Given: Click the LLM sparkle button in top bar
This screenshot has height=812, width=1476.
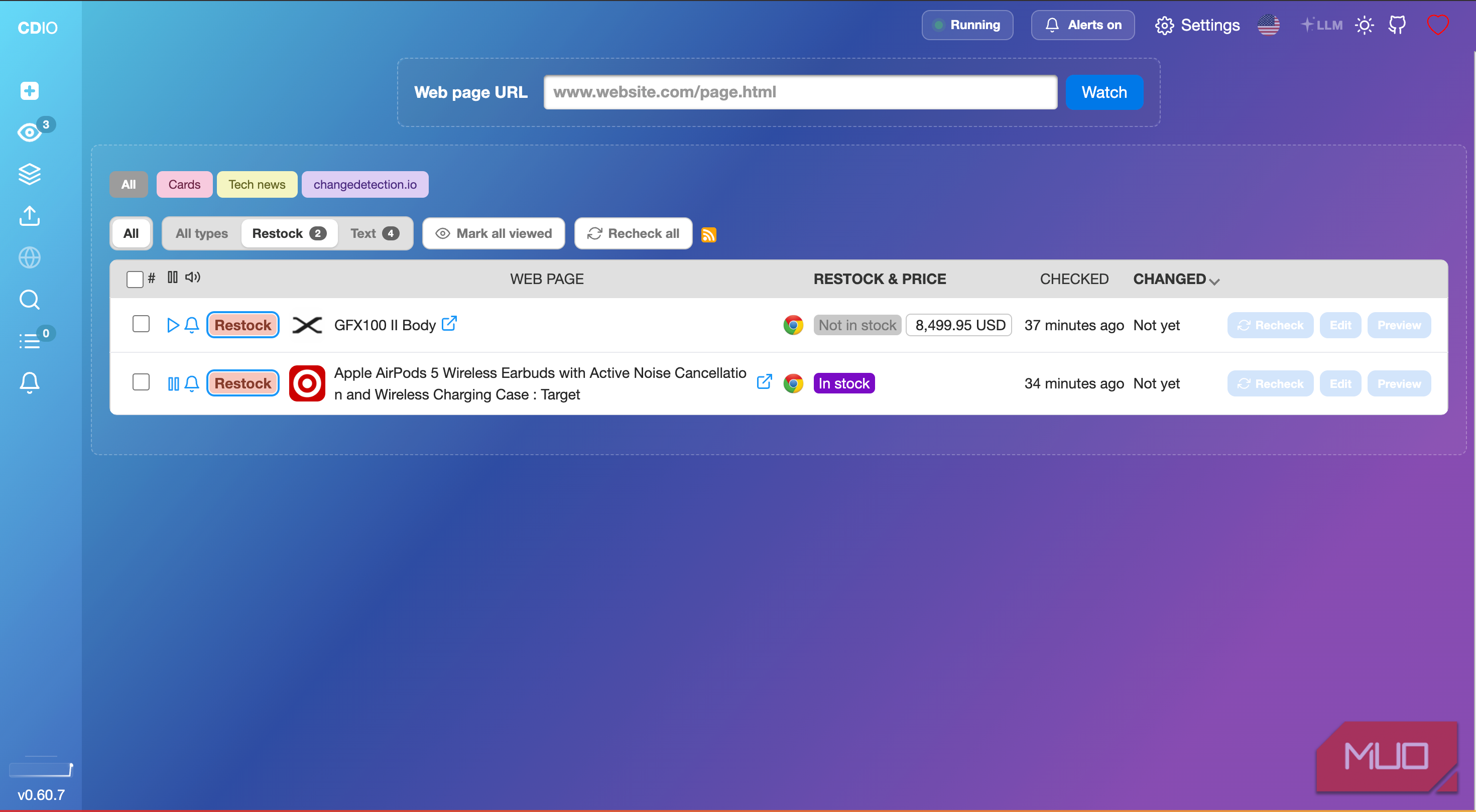Looking at the screenshot, I should tap(1321, 25).
